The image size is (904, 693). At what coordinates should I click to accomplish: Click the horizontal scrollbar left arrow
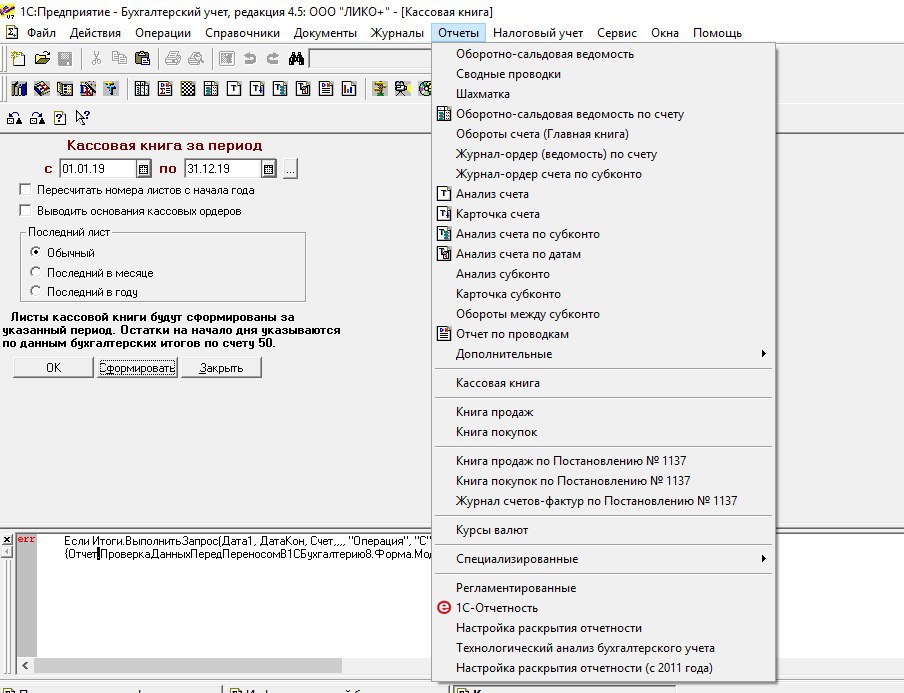[x=25, y=665]
